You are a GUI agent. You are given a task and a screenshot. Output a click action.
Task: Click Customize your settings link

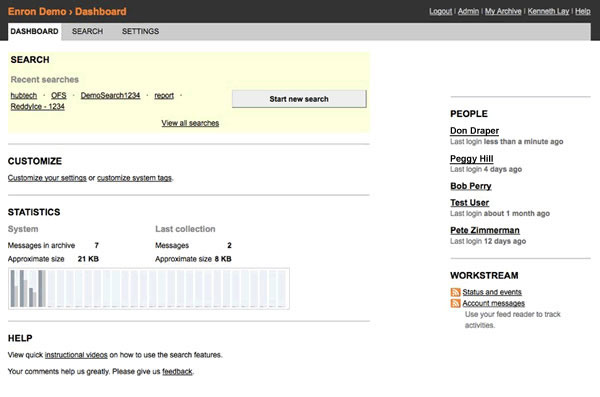[47, 178]
